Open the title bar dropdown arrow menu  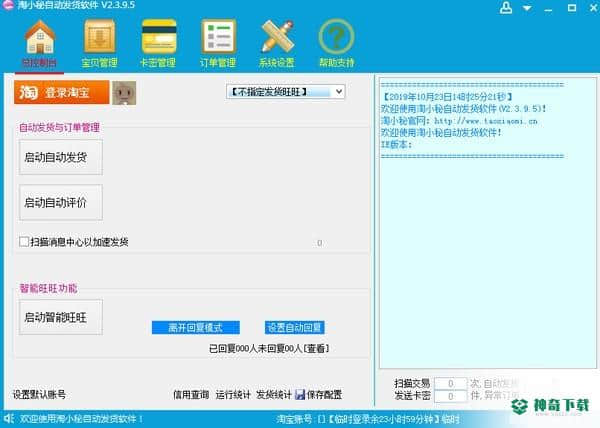pyautogui.click(x=527, y=8)
